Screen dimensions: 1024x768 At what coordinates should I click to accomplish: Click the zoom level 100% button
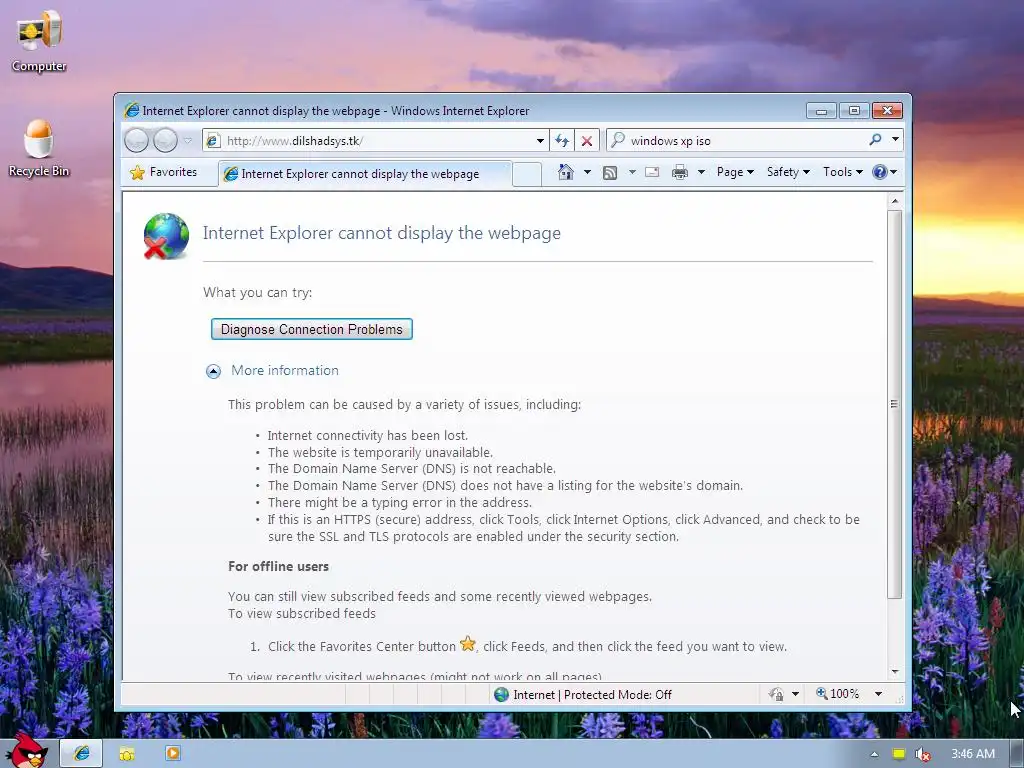point(838,694)
